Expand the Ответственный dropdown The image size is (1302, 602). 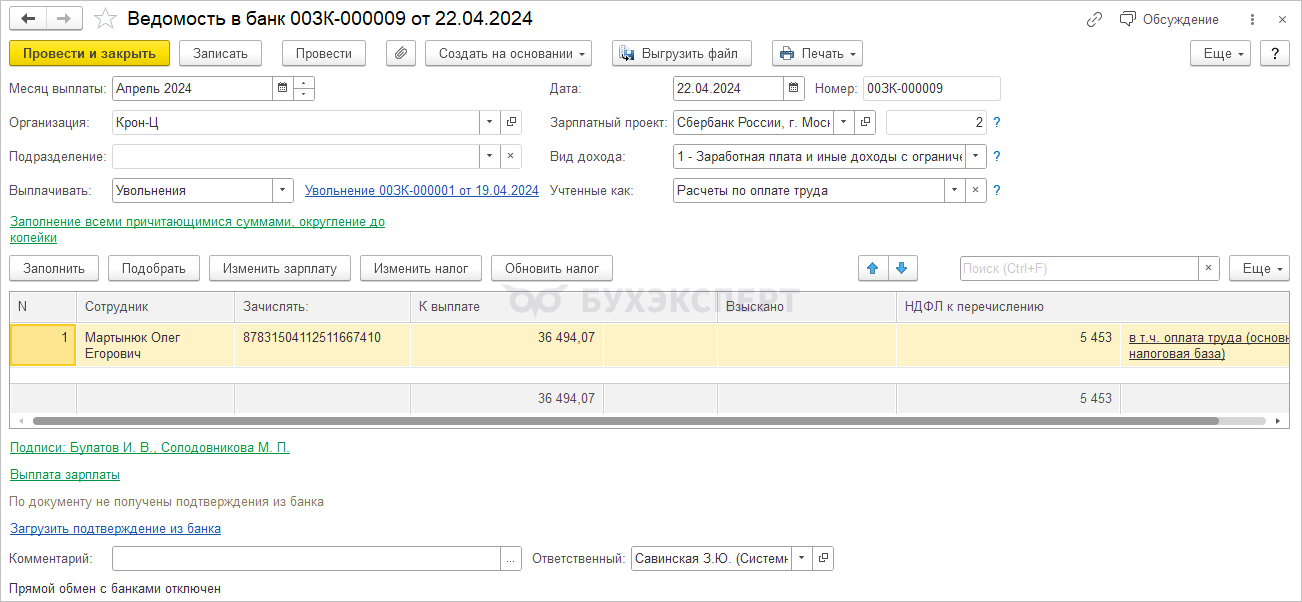pos(802,558)
